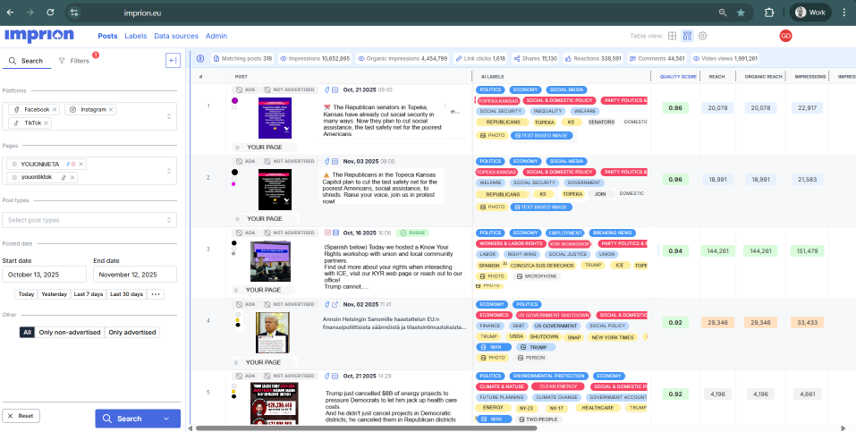The image size is (856, 432).
Task: Open the Trump photo thumbnail of post 4
Action: [x=272, y=333]
